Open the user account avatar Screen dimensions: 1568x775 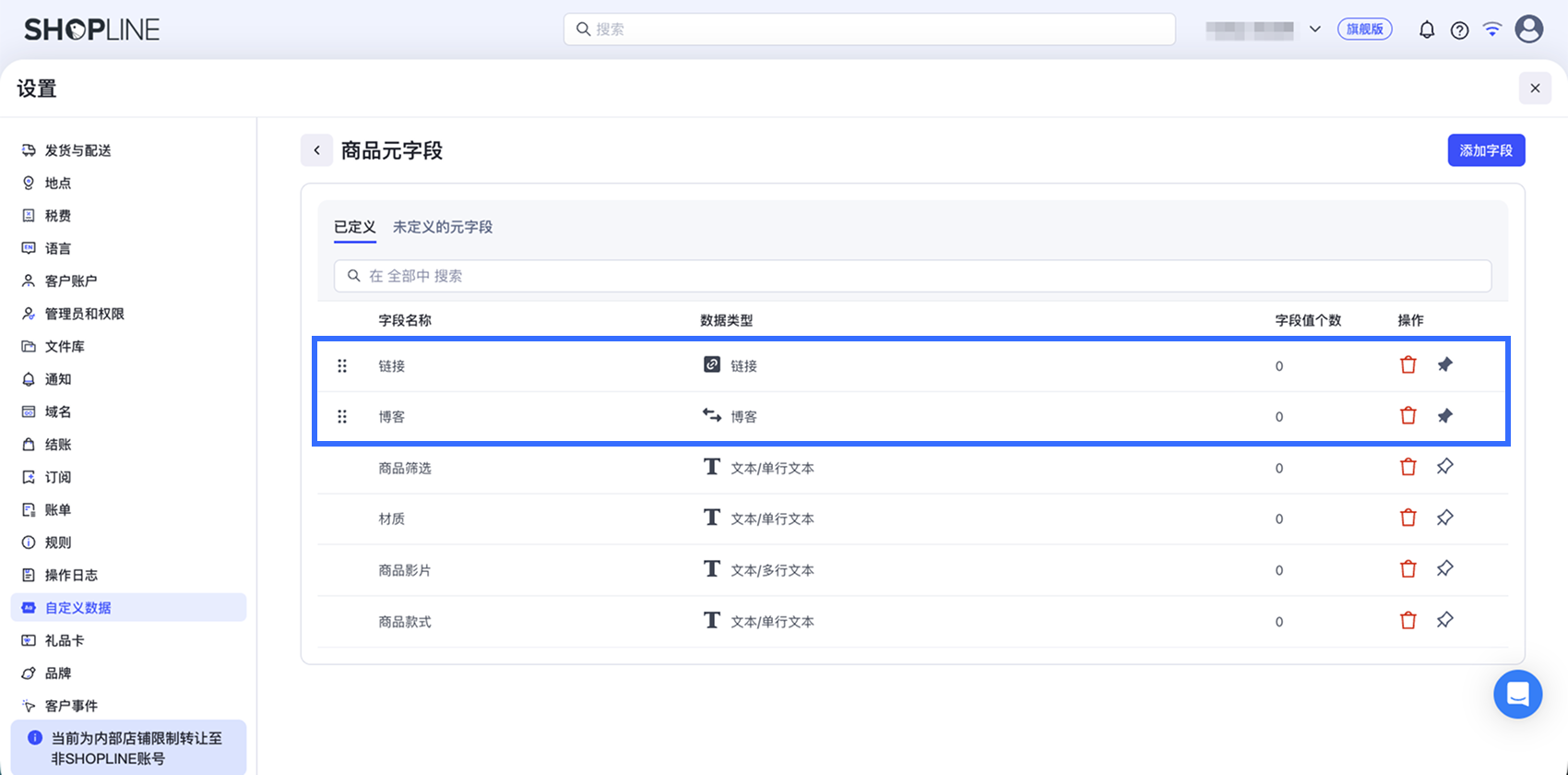(1528, 29)
